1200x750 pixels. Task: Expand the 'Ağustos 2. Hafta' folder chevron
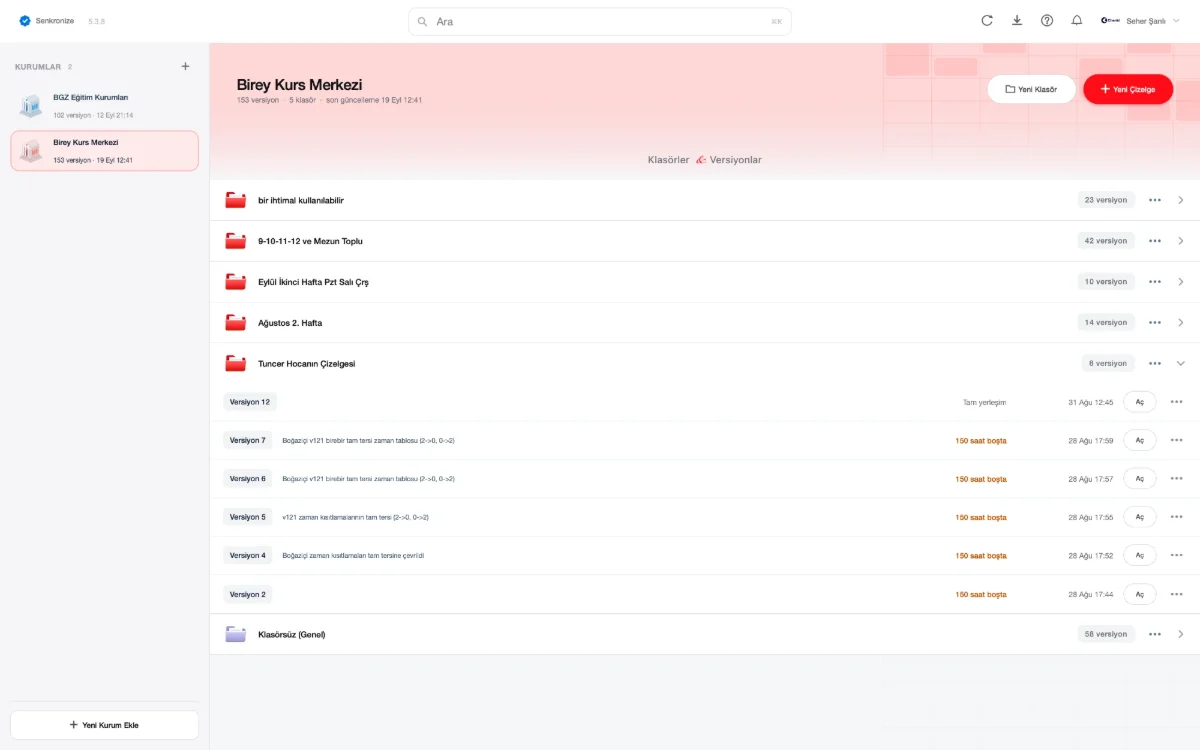click(x=1181, y=323)
